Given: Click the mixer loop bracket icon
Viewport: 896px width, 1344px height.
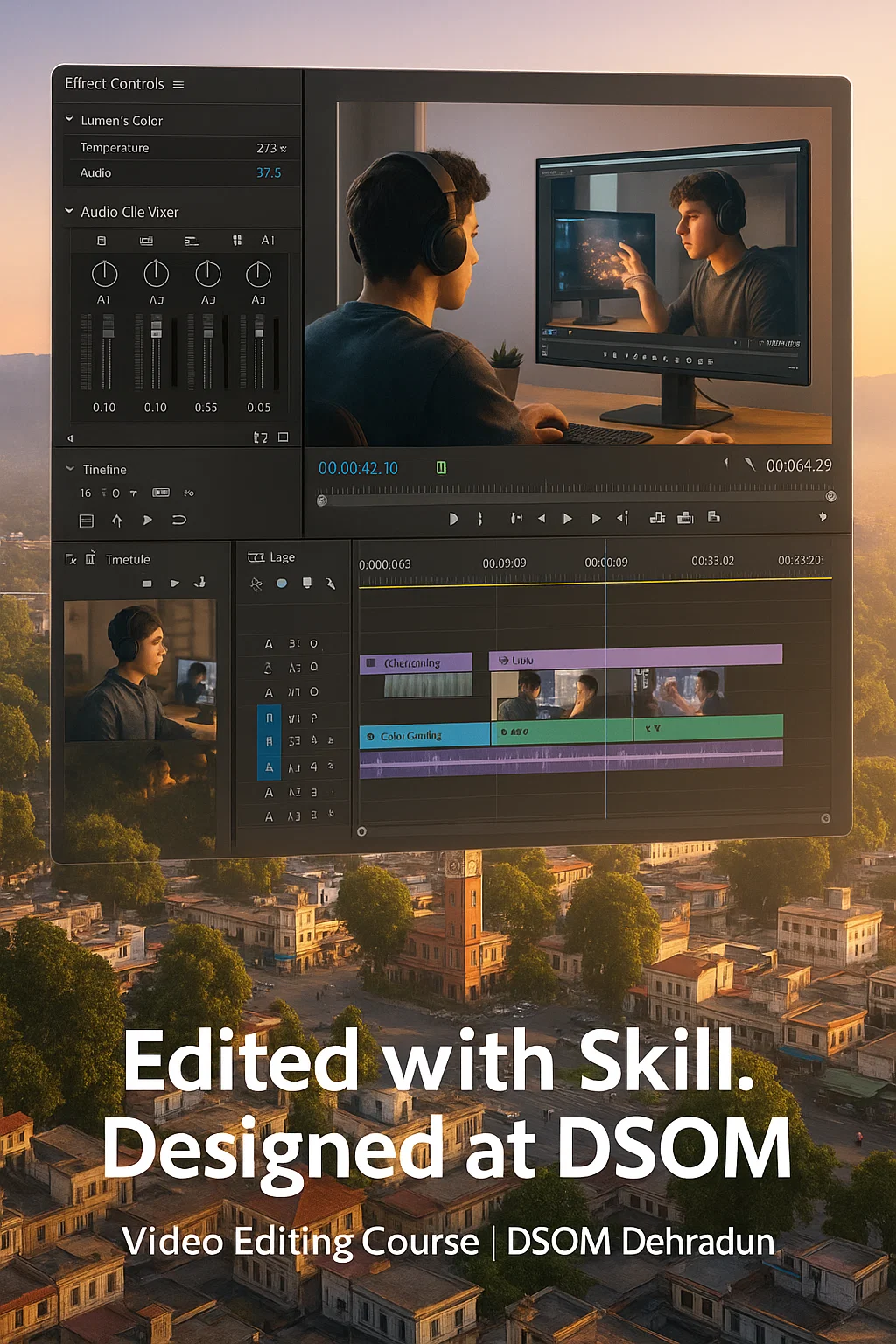Looking at the screenshot, I should 260,437.
